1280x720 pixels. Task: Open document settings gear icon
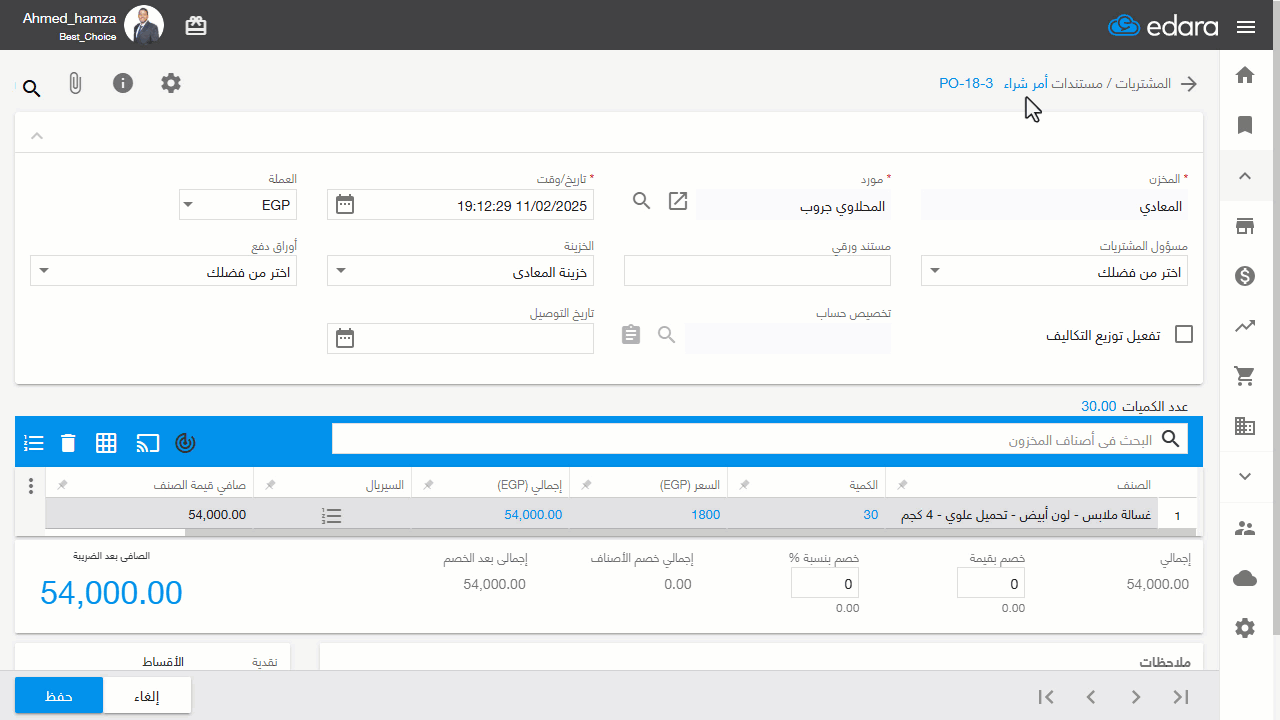171,83
